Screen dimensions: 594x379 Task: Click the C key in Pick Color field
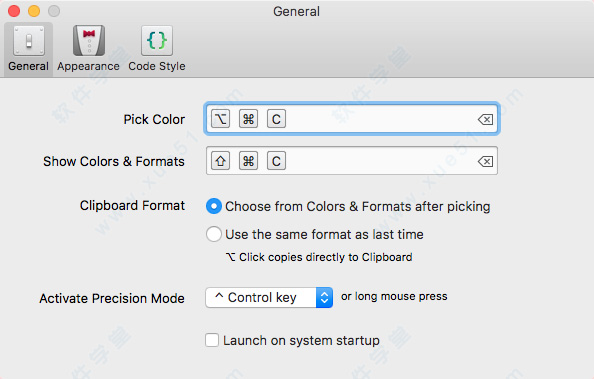277,119
